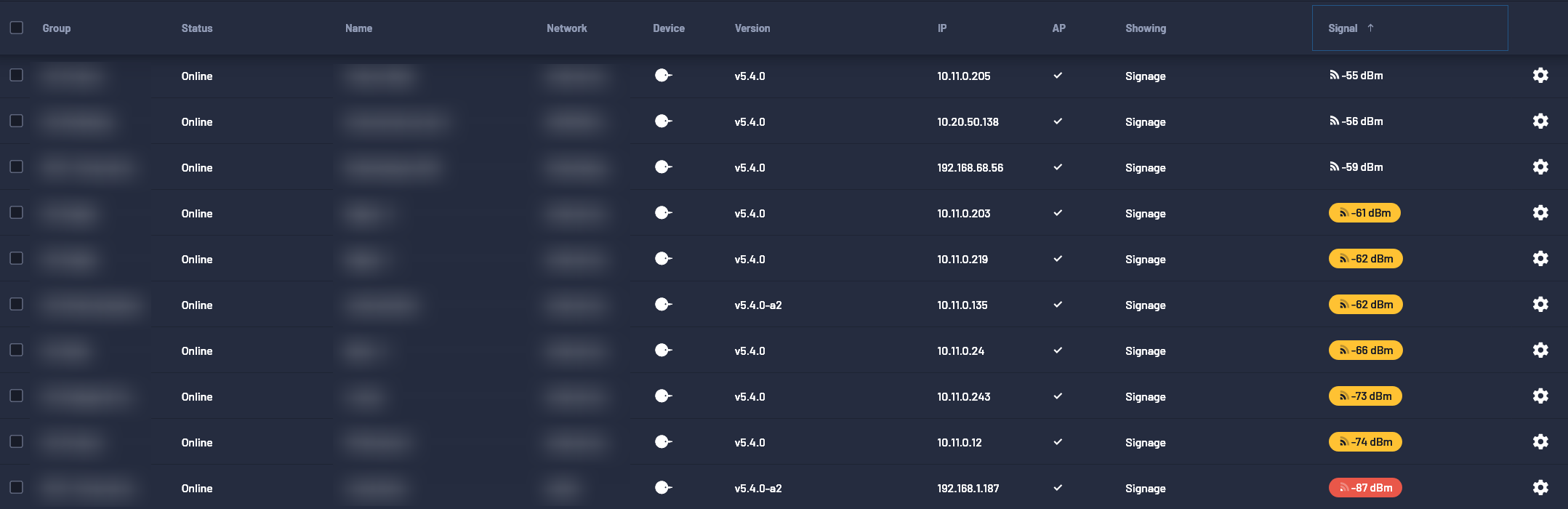The height and width of the screenshot is (509, 1568).
Task: Click the IP column header
Action: [x=942, y=28]
